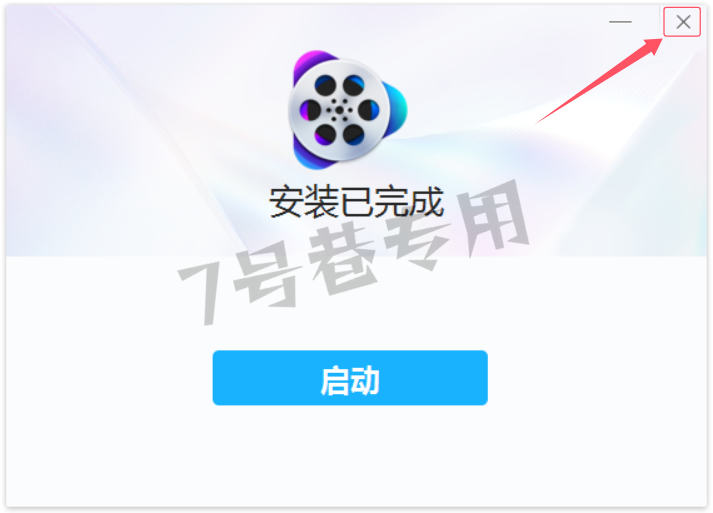Click the large 7 in the watermark

[201, 293]
